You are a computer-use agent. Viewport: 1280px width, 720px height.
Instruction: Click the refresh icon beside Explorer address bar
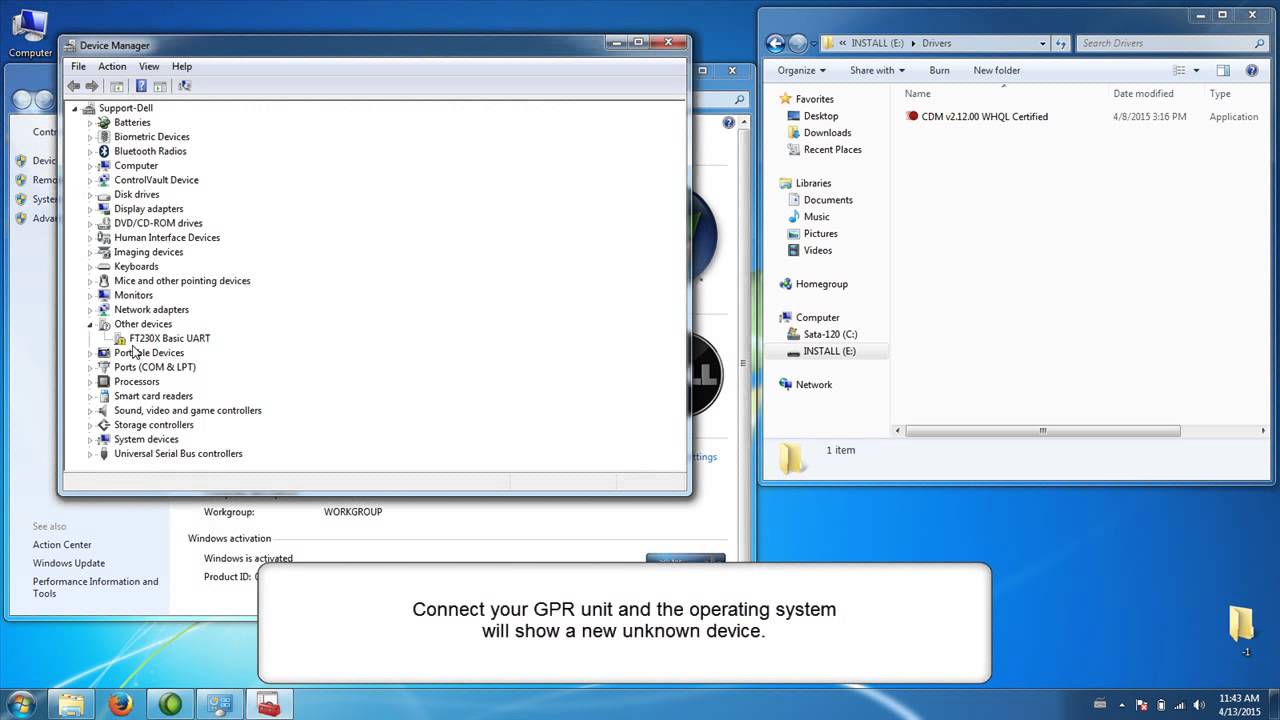1062,43
